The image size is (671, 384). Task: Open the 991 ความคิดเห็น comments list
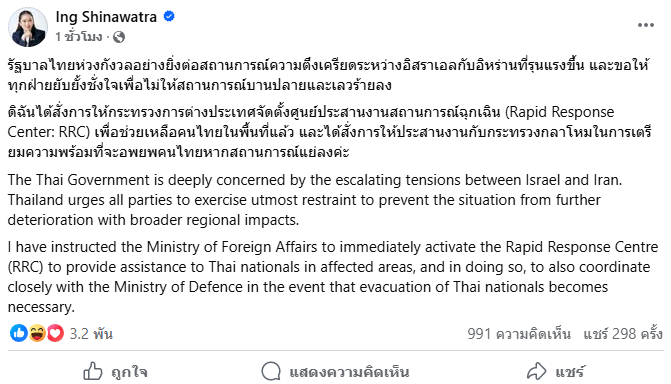coord(519,333)
